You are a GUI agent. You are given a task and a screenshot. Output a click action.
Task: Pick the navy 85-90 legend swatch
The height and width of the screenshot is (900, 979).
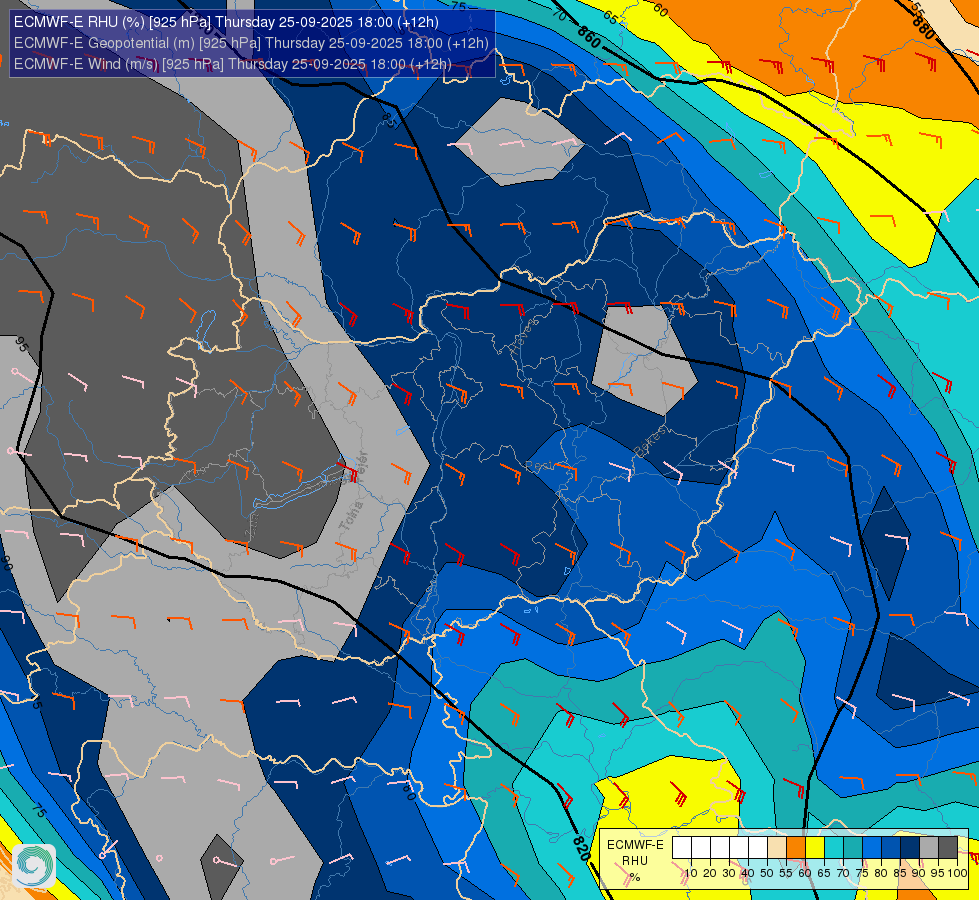pyautogui.click(x=910, y=847)
